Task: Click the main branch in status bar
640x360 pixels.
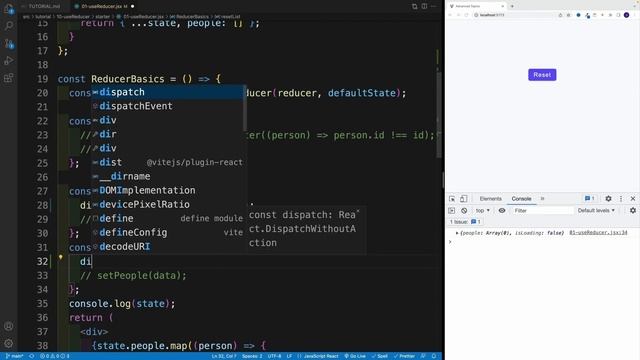Action: point(15,356)
